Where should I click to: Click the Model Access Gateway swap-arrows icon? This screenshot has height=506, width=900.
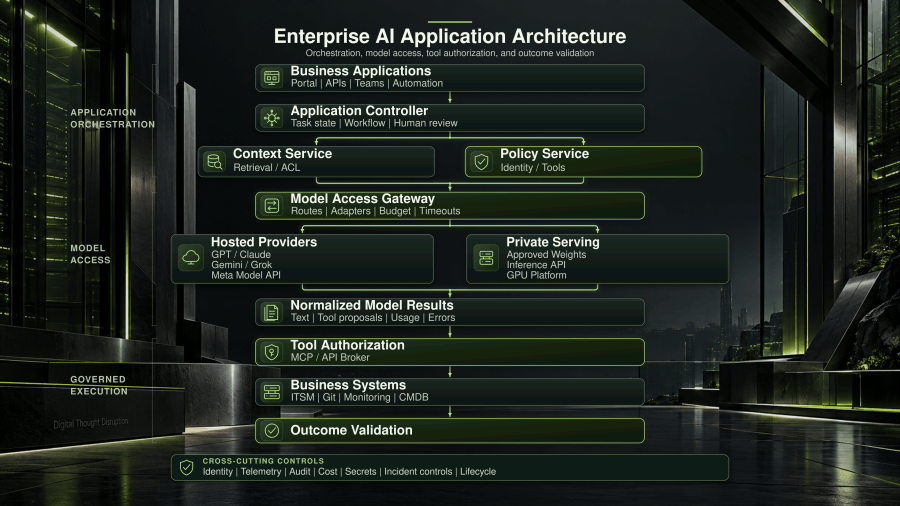(x=271, y=205)
